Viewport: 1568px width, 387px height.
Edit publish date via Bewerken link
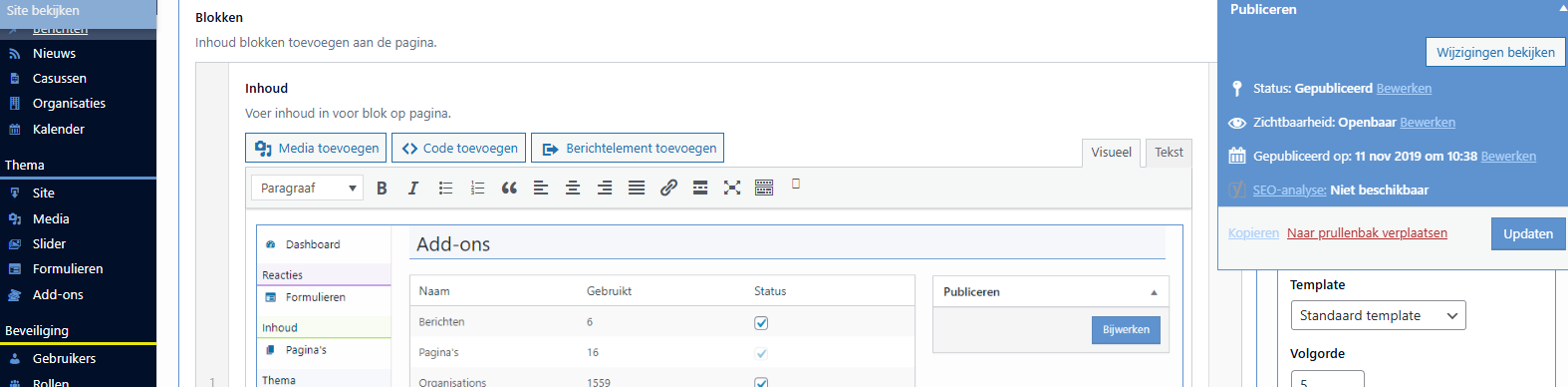click(x=1508, y=157)
